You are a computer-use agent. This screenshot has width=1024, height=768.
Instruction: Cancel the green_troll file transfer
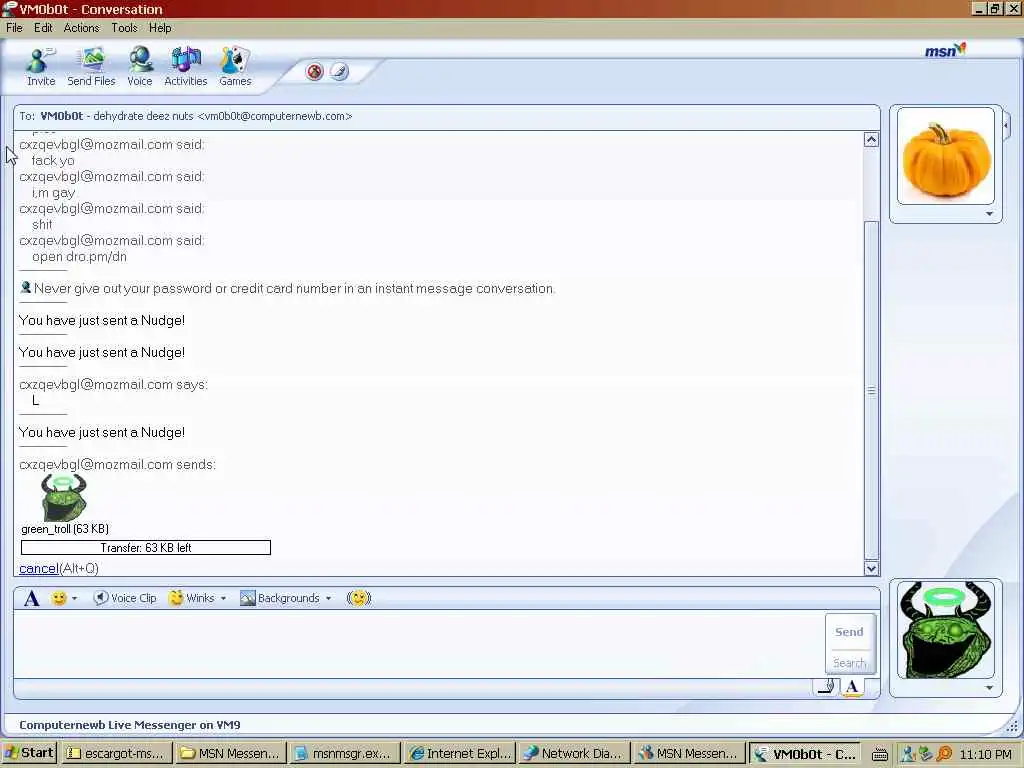pos(39,568)
